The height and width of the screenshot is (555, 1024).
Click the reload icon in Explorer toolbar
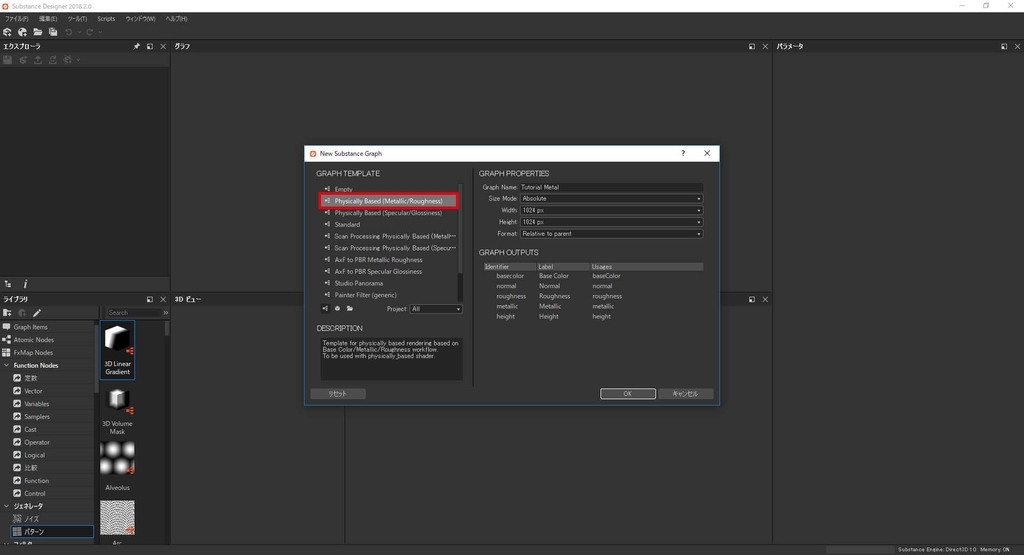53,59
